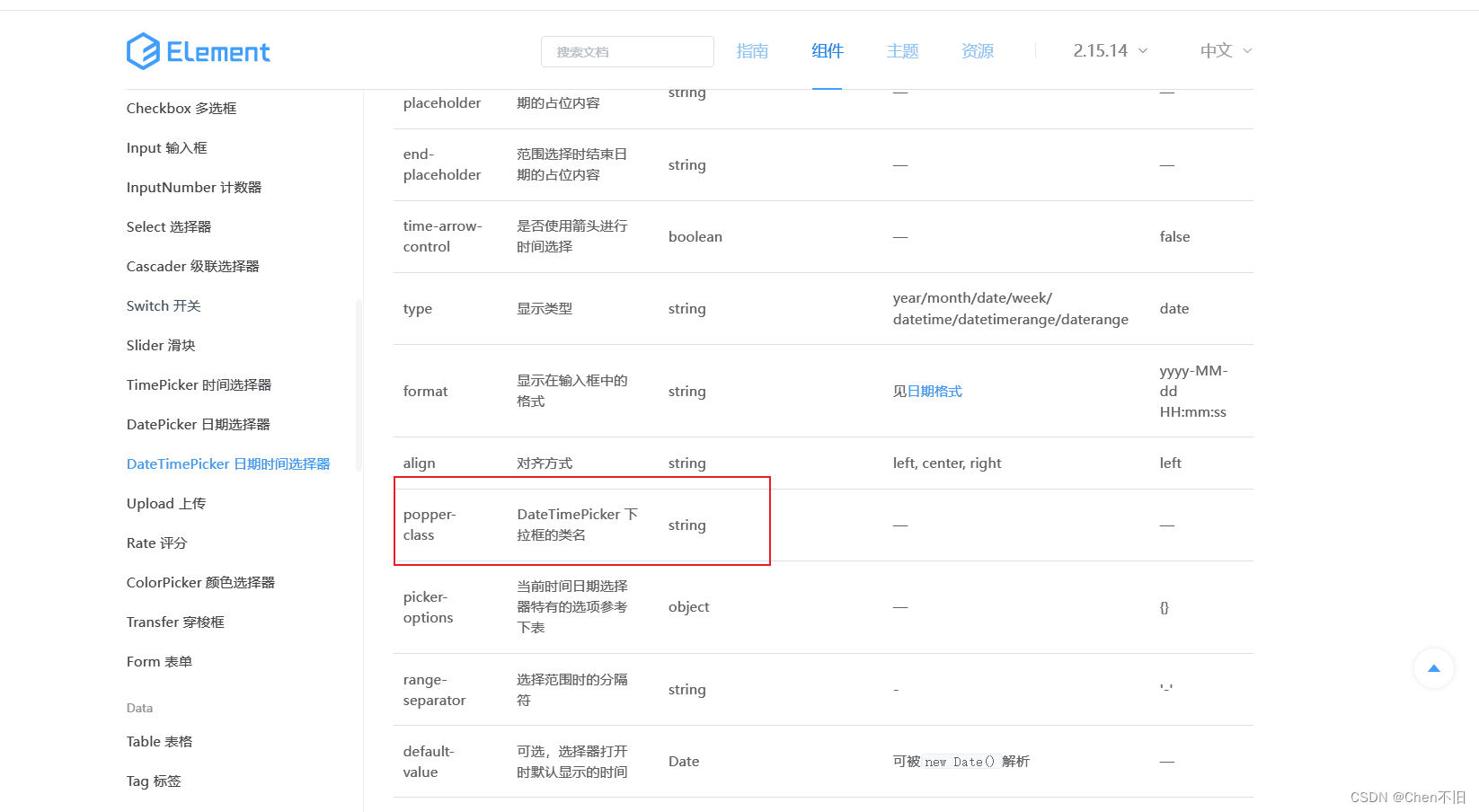
Task: Open InputNumber 计数器 in sidebar
Action: coord(194,187)
